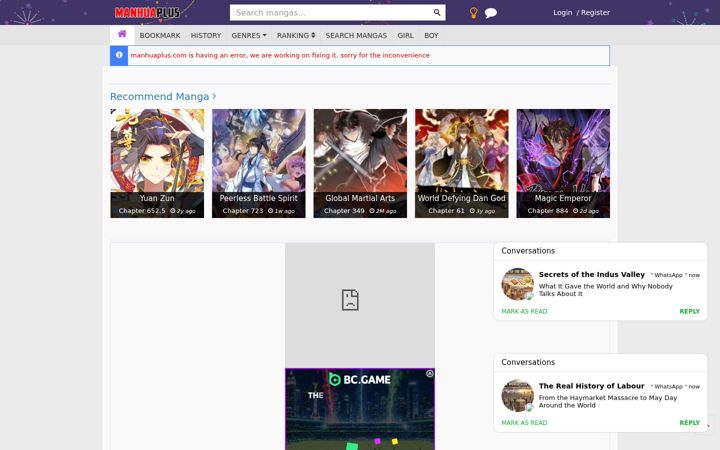Click the ManhuaPlus logo

(x=147, y=12)
